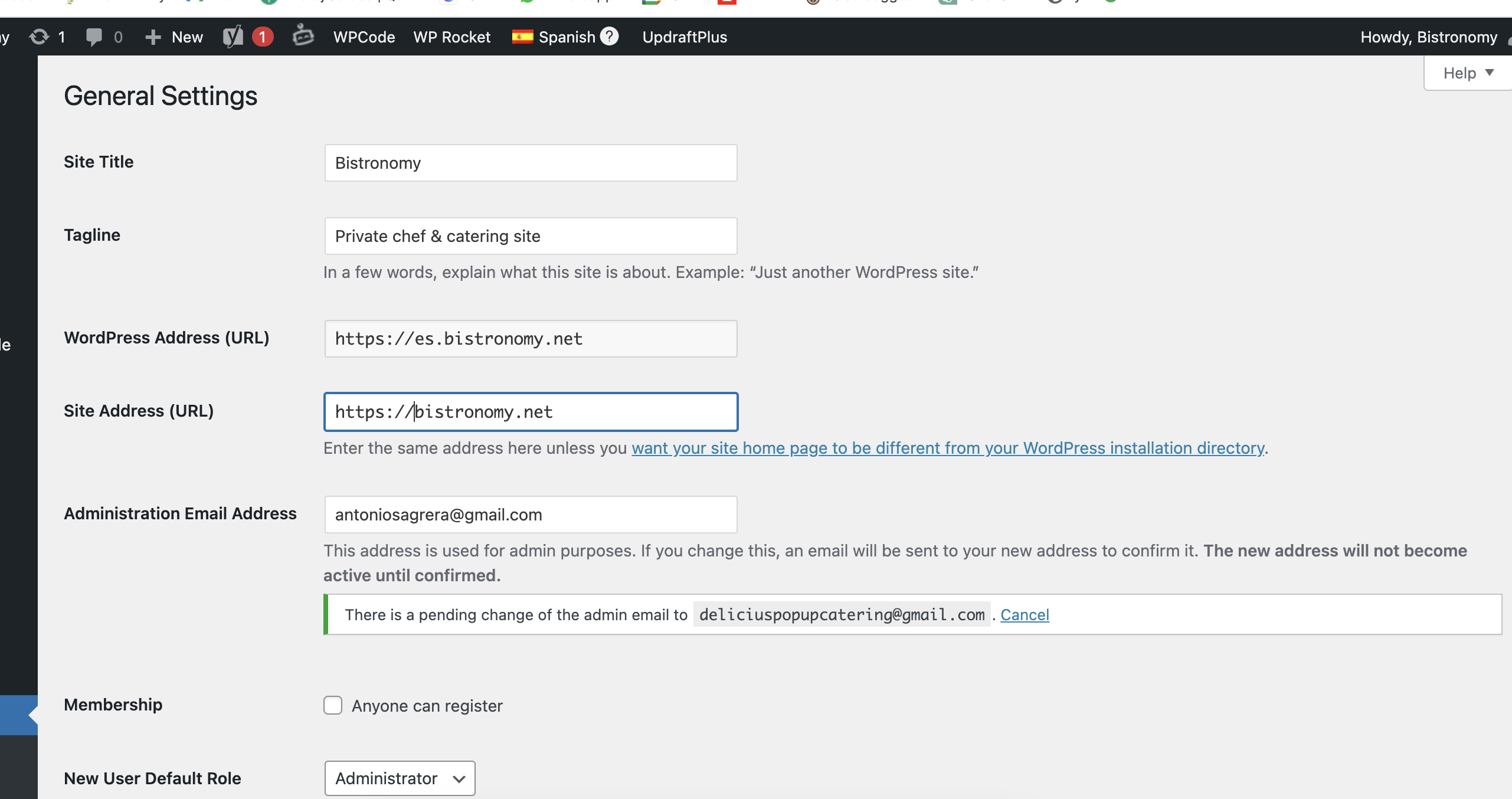Expand the Help tab dropdown
This screenshot has width=1512, height=799.
[x=1468, y=73]
